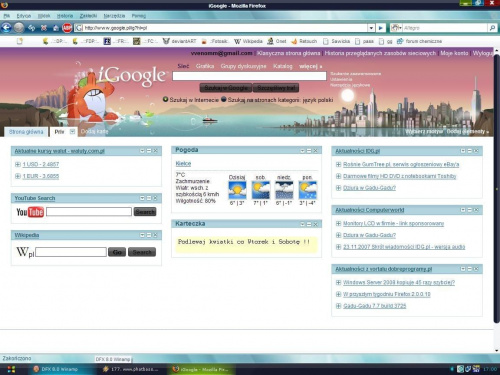
Task: Open the 'Kielce' weather location link
Action: point(183,164)
